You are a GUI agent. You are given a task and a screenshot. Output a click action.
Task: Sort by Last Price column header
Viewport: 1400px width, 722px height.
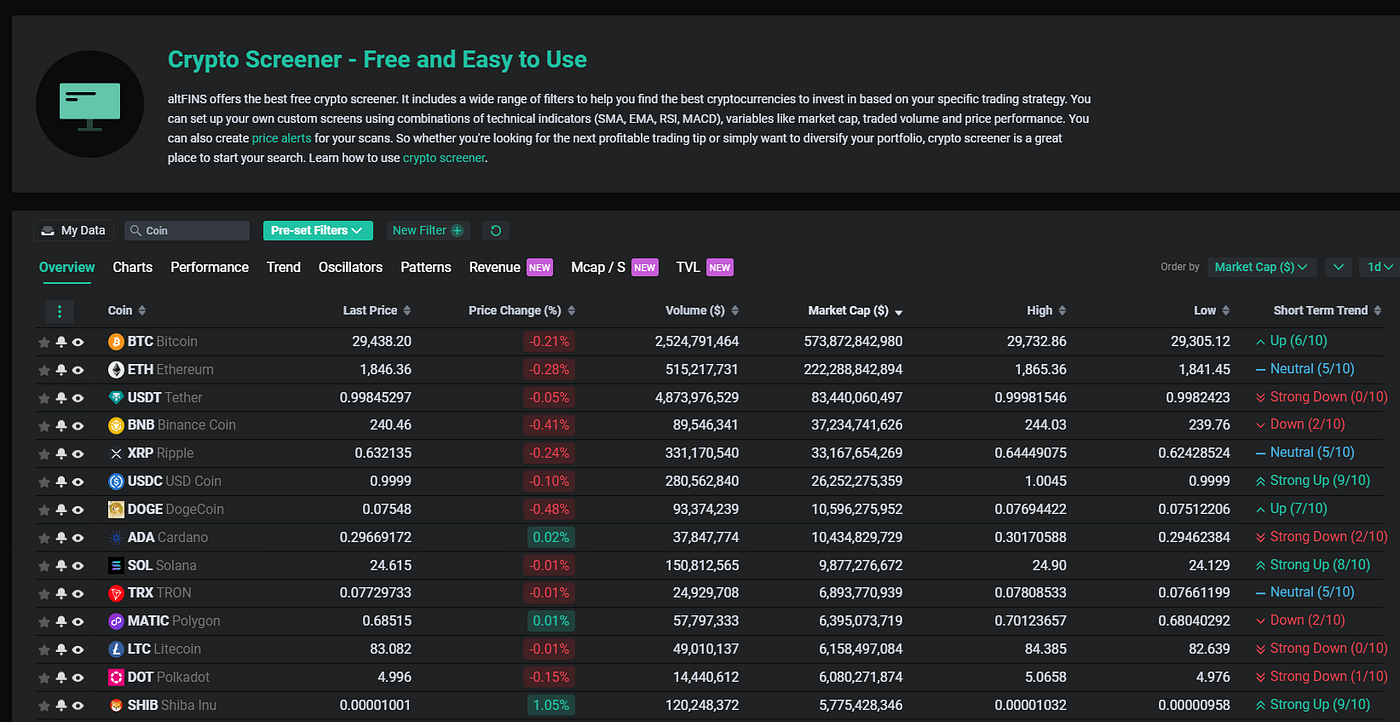tap(377, 311)
